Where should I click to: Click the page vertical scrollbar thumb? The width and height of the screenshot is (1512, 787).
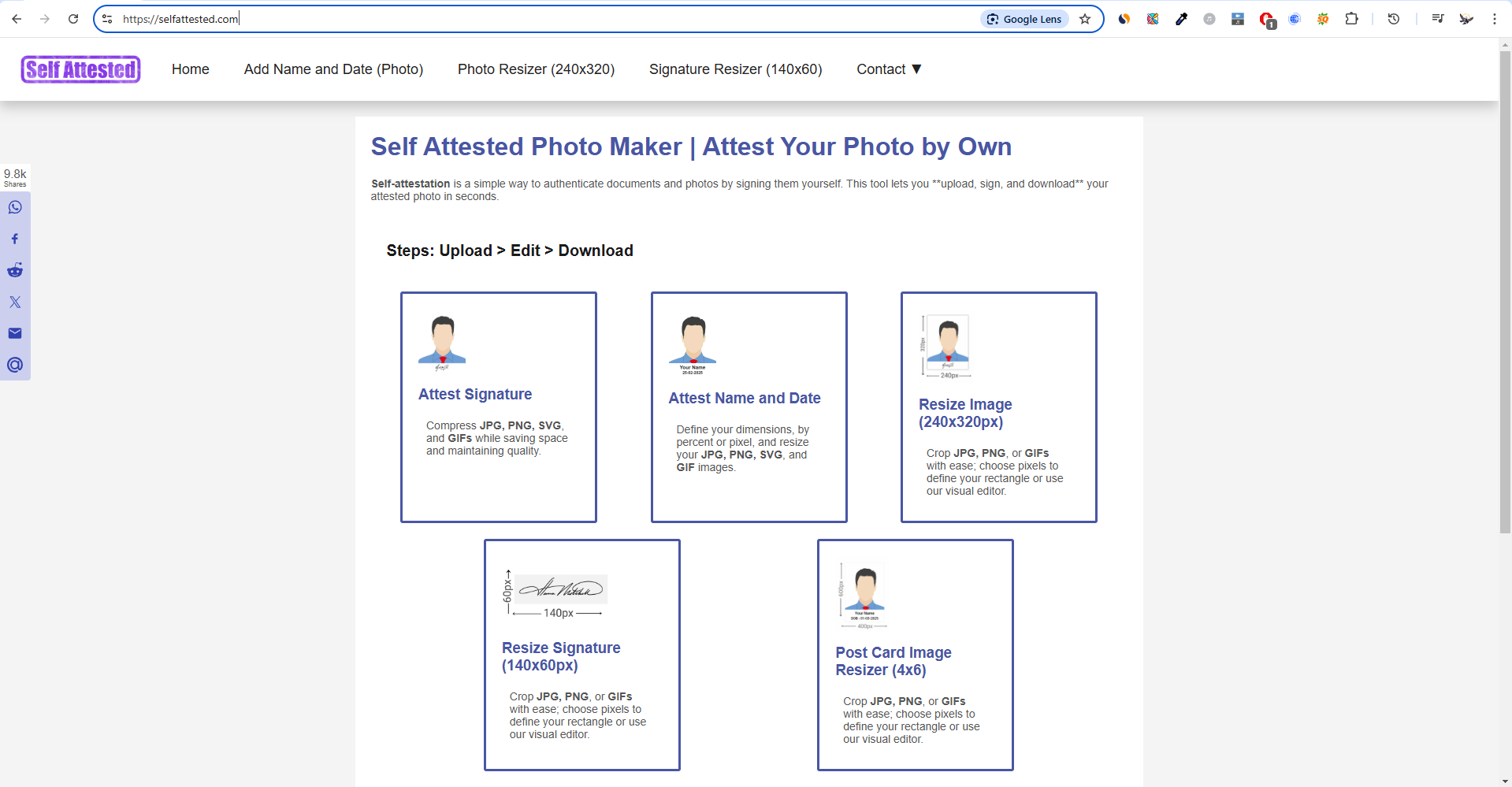coord(1505,293)
